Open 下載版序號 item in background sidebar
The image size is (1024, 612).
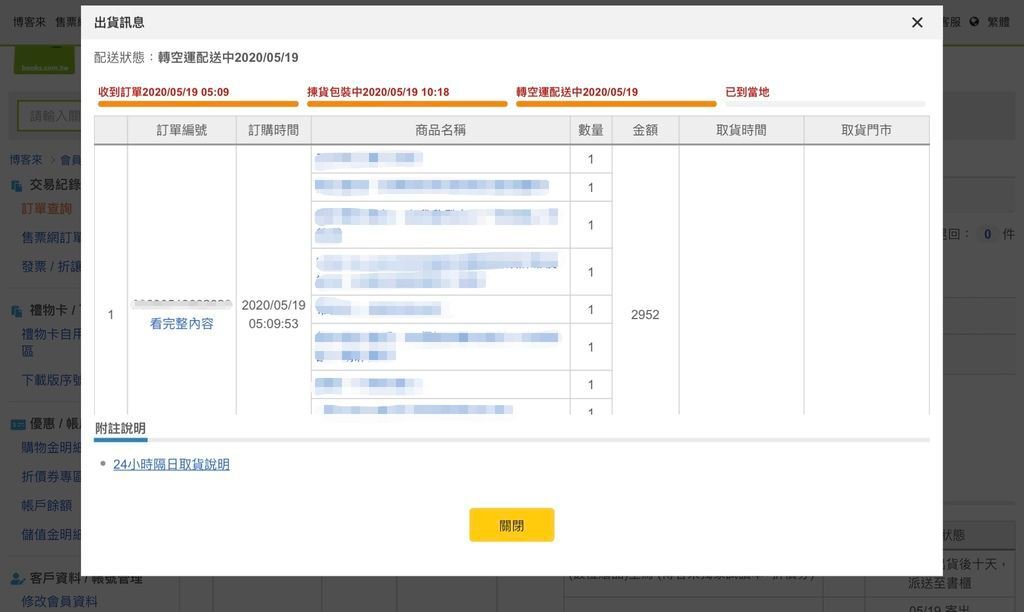51,380
